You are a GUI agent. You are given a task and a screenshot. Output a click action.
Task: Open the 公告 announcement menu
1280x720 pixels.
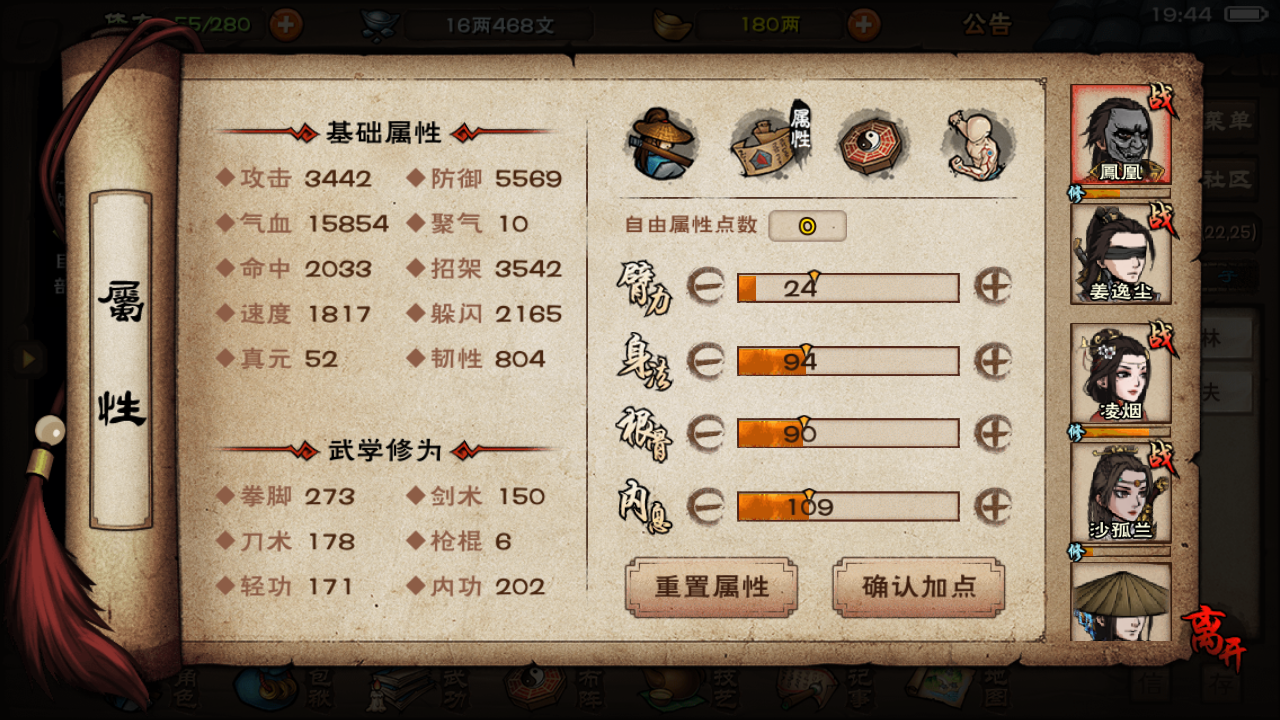pyautogui.click(x=987, y=24)
